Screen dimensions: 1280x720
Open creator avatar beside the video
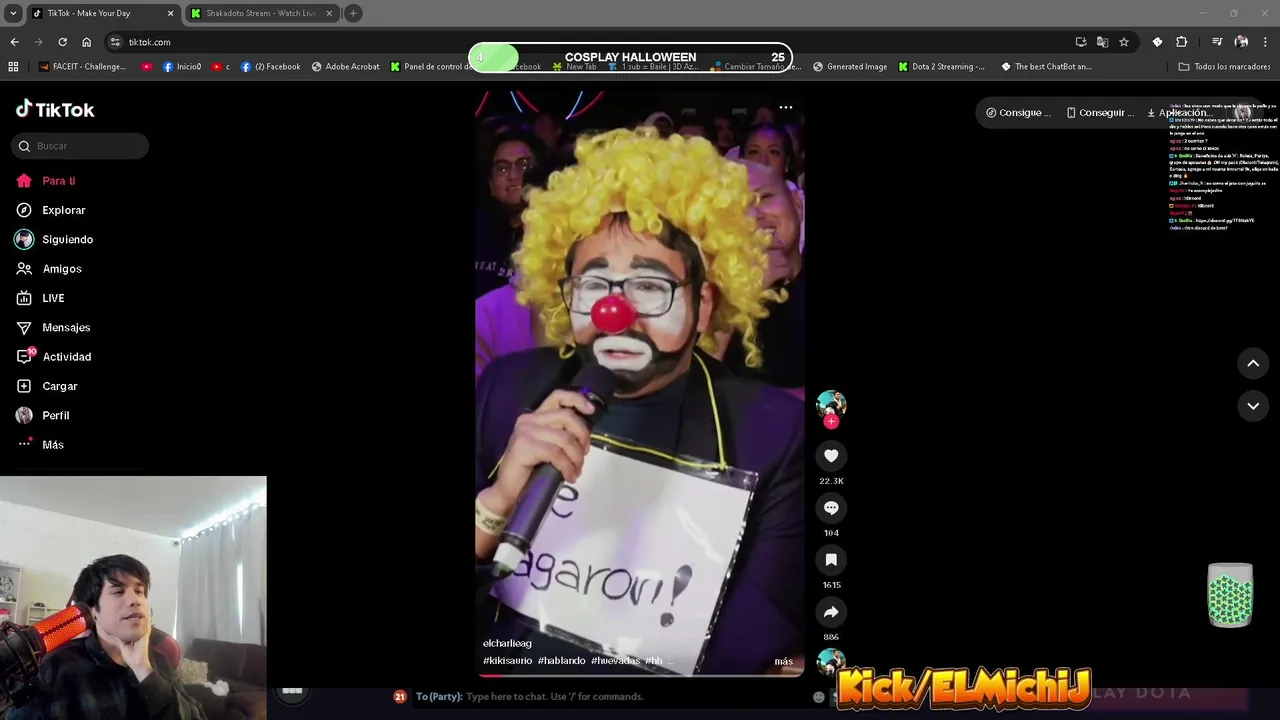(831, 404)
